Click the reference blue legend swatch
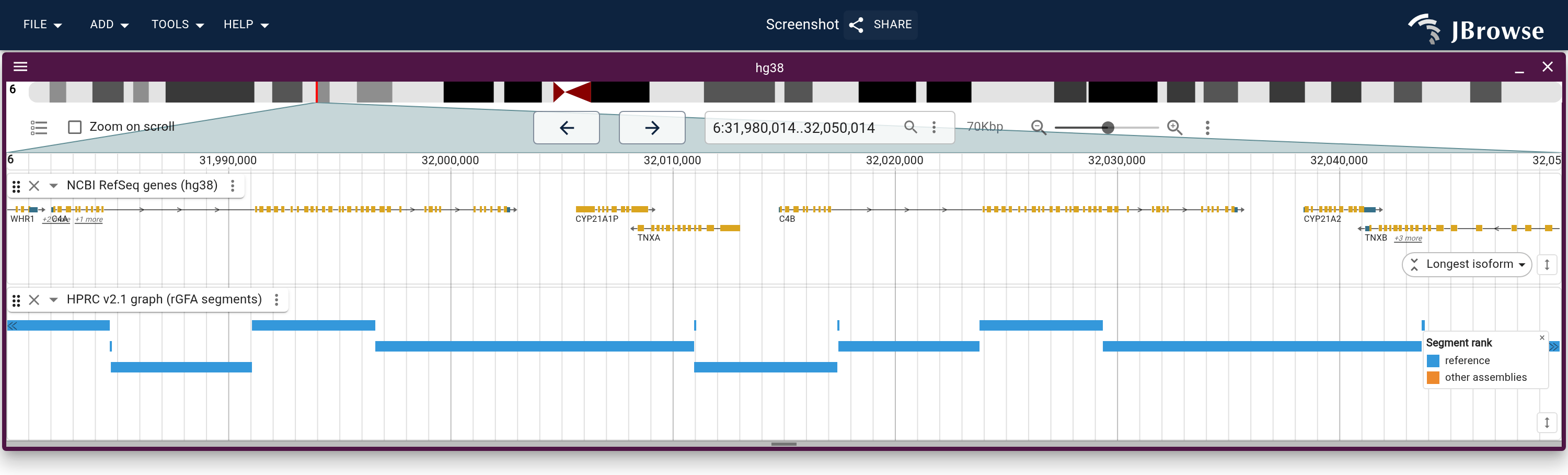1568x475 pixels. (x=1433, y=360)
